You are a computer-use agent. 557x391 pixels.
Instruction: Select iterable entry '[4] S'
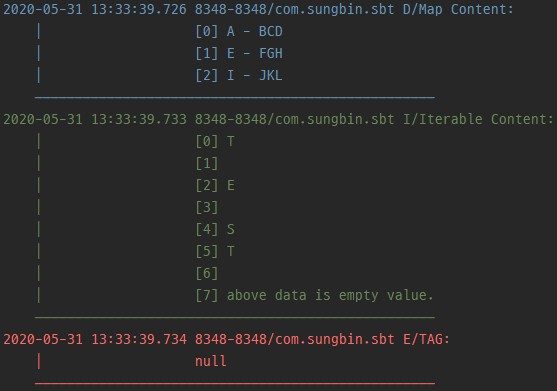[x=215, y=230]
